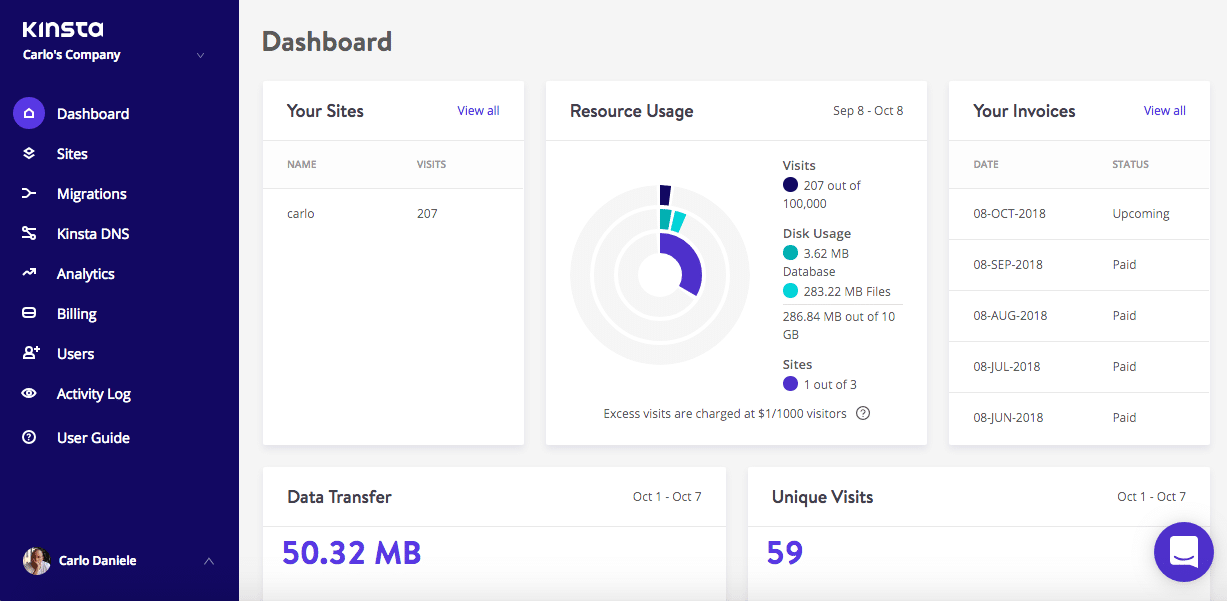Click the Upcoming invoice status for 08-OCT-2018
This screenshot has width=1227, height=601.
1140,213
